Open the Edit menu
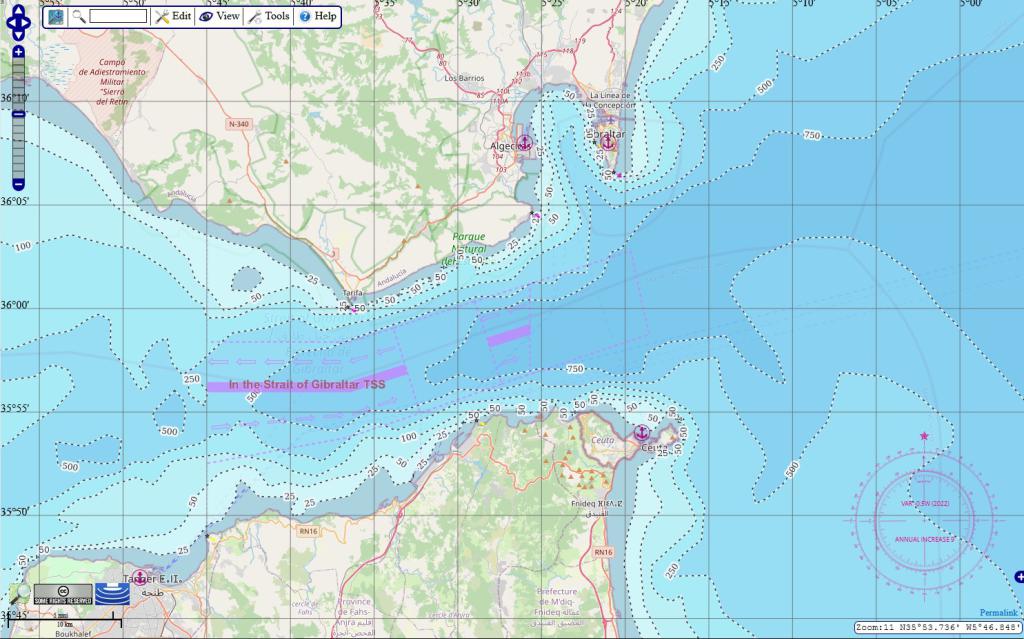Image resolution: width=1024 pixels, height=639 pixels. click(173, 17)
